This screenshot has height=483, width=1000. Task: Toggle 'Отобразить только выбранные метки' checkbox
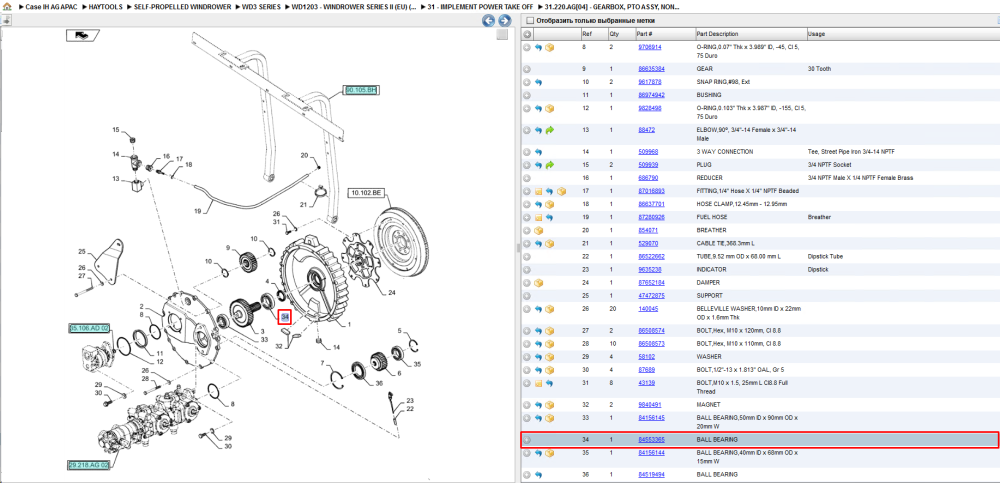(x=529, y=20)
